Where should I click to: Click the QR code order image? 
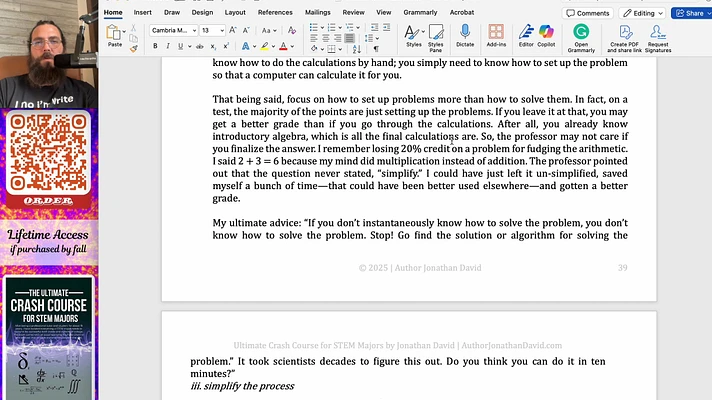[x=48, y=153]
